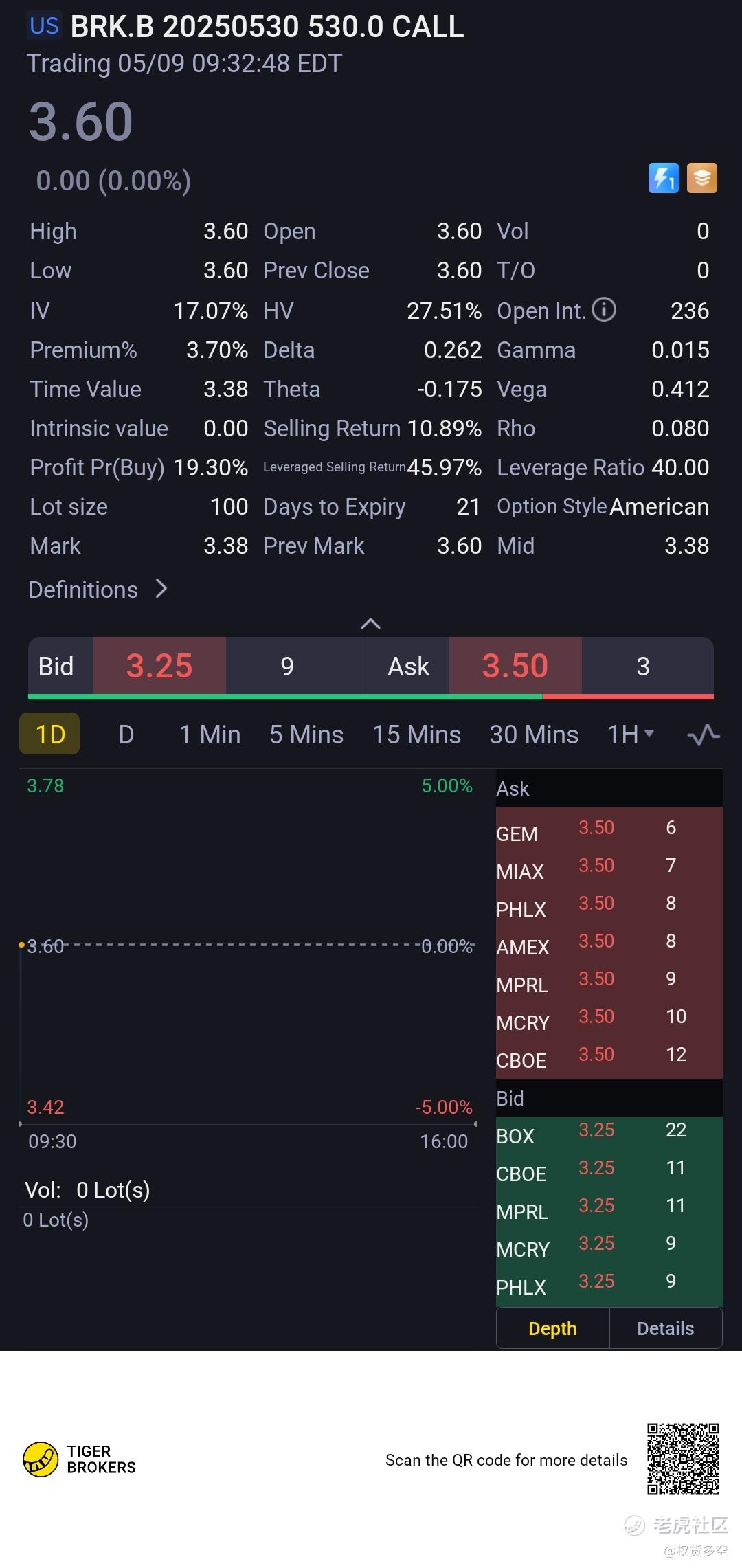Viewport: 742px width, 1568px height.
Task: Toggle to Depth view
Action: (552, 1328)
